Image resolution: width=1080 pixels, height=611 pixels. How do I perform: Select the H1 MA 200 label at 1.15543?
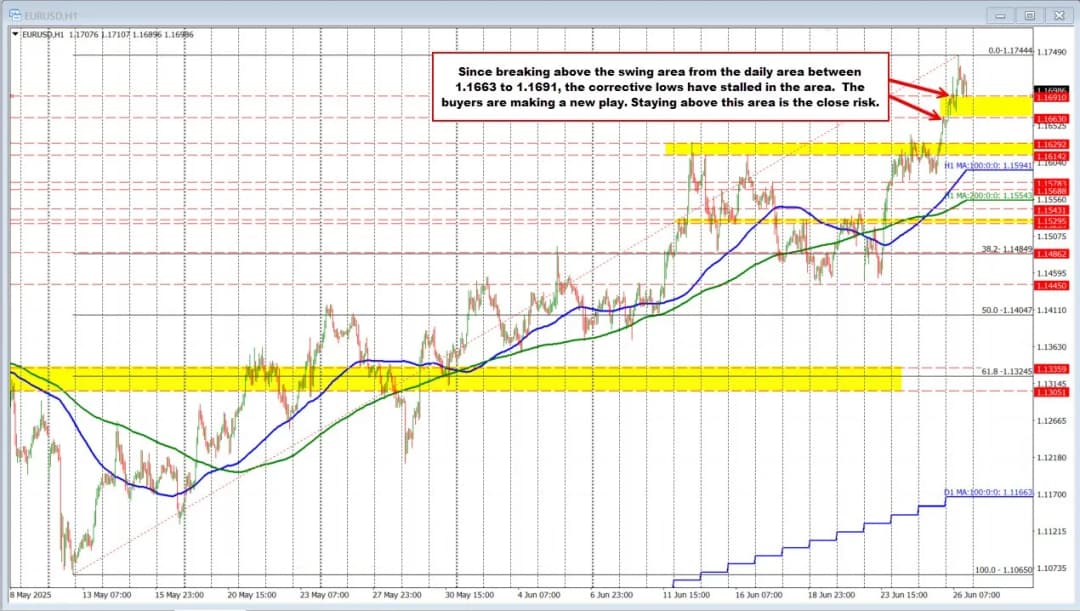click(x=987, y=196)
